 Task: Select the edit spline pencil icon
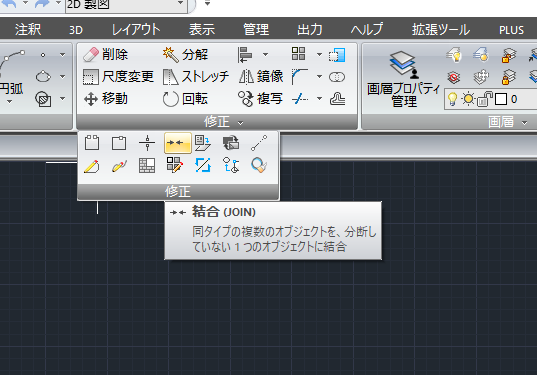point(119,166)
